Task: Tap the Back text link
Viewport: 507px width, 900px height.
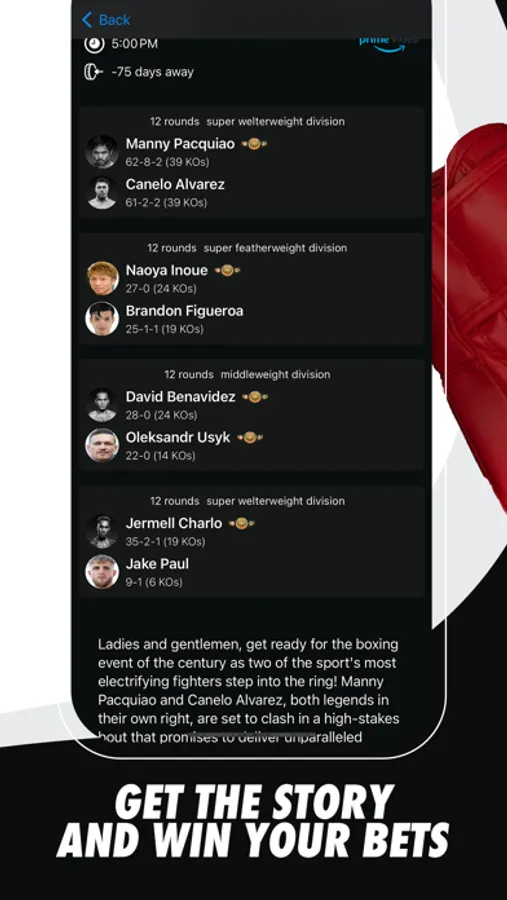Action: click(x=114, y=20)
